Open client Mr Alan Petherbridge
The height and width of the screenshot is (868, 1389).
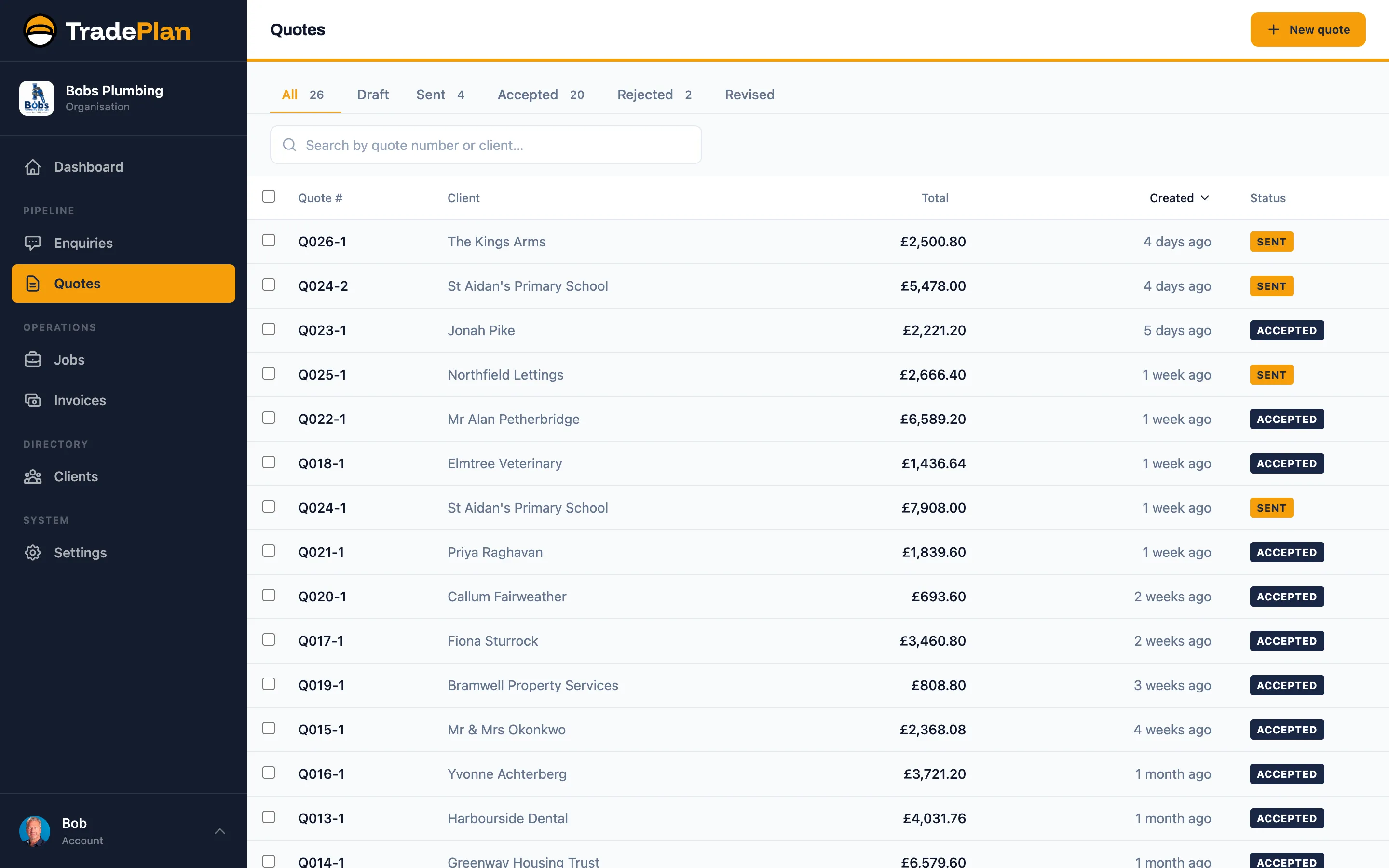[513, 419]
